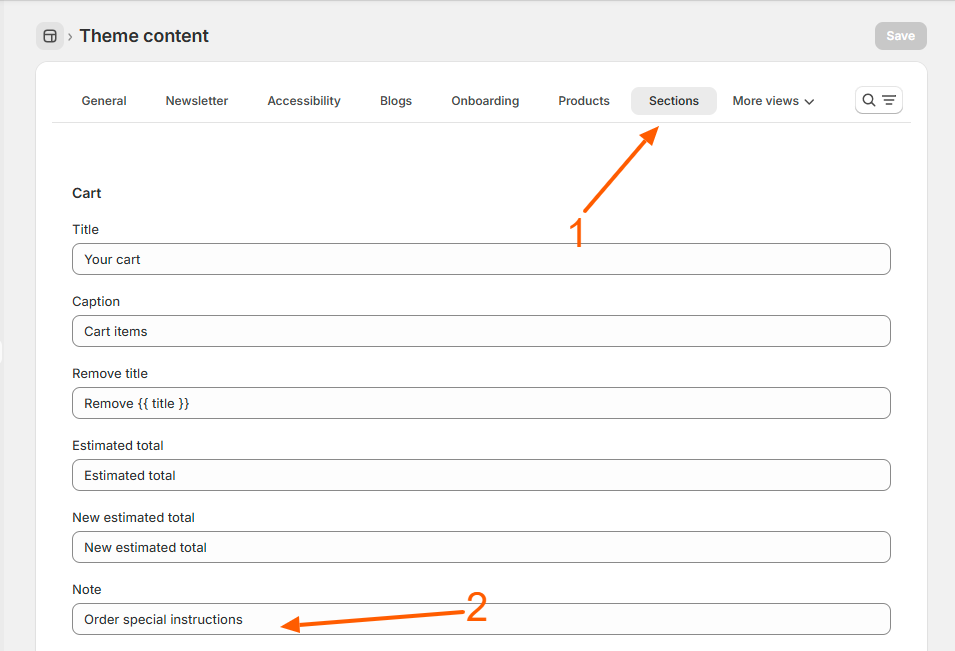This screenshot has height=651, width=955.
Task: Edit the Estimated total input field
Action: coord(481,474)
